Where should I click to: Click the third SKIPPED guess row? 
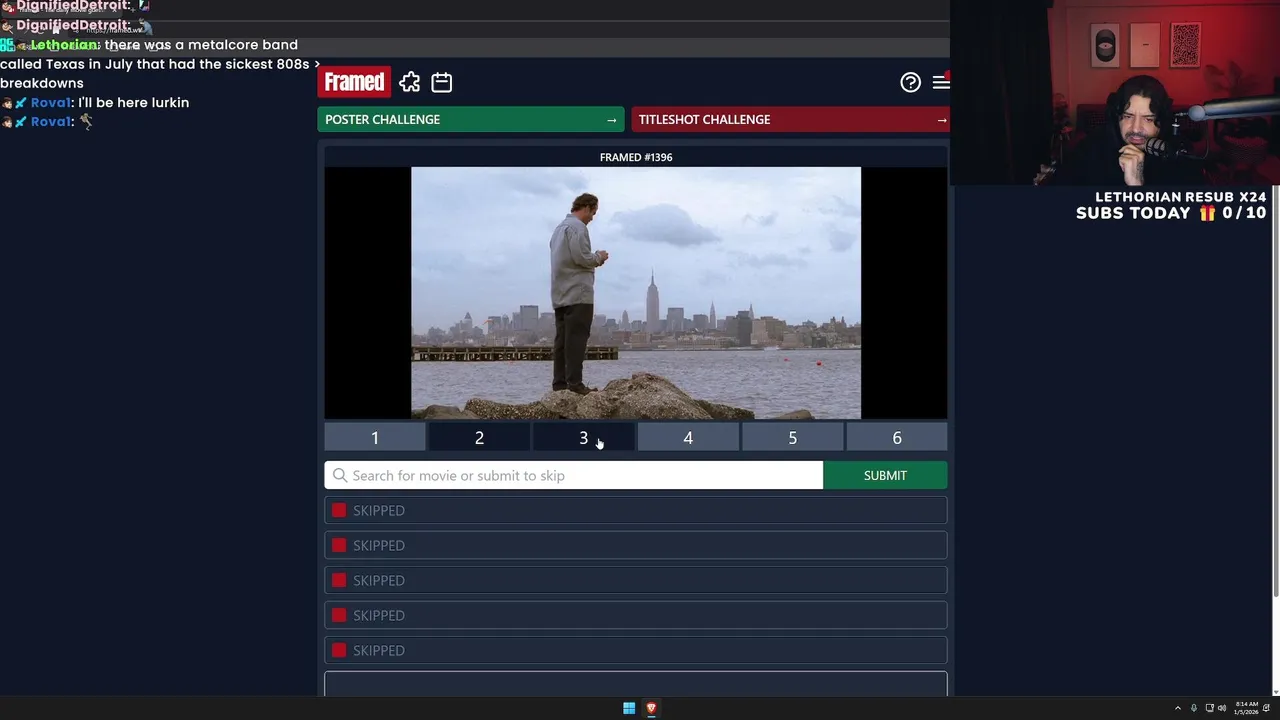636,580
